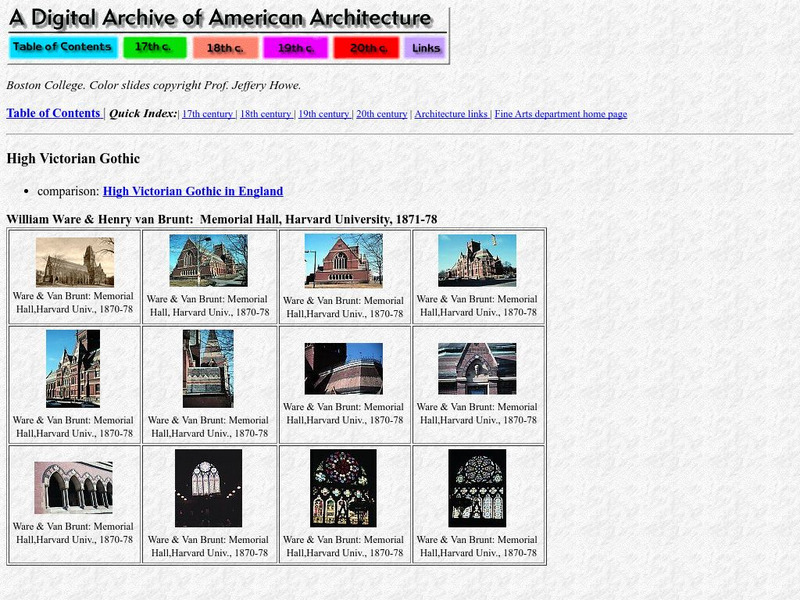Select the William Ware & Henry van Brunt heading

[222, 219]
